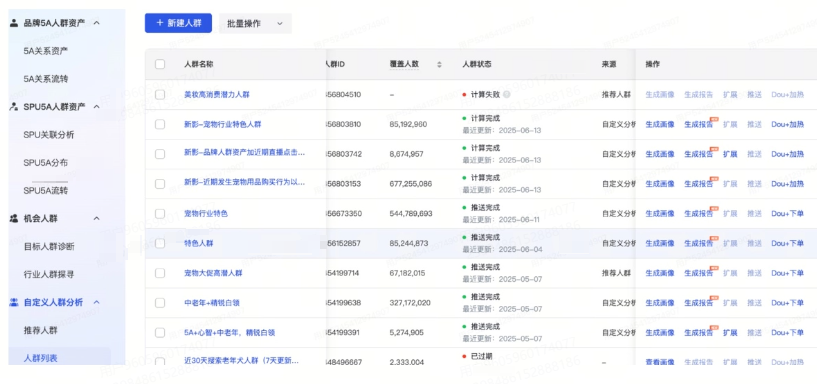The height and width of the screenshot is (384, 817).
Task: Click 扩展 for 5A+心智+中老年 row
Action: tap(730, 332)
